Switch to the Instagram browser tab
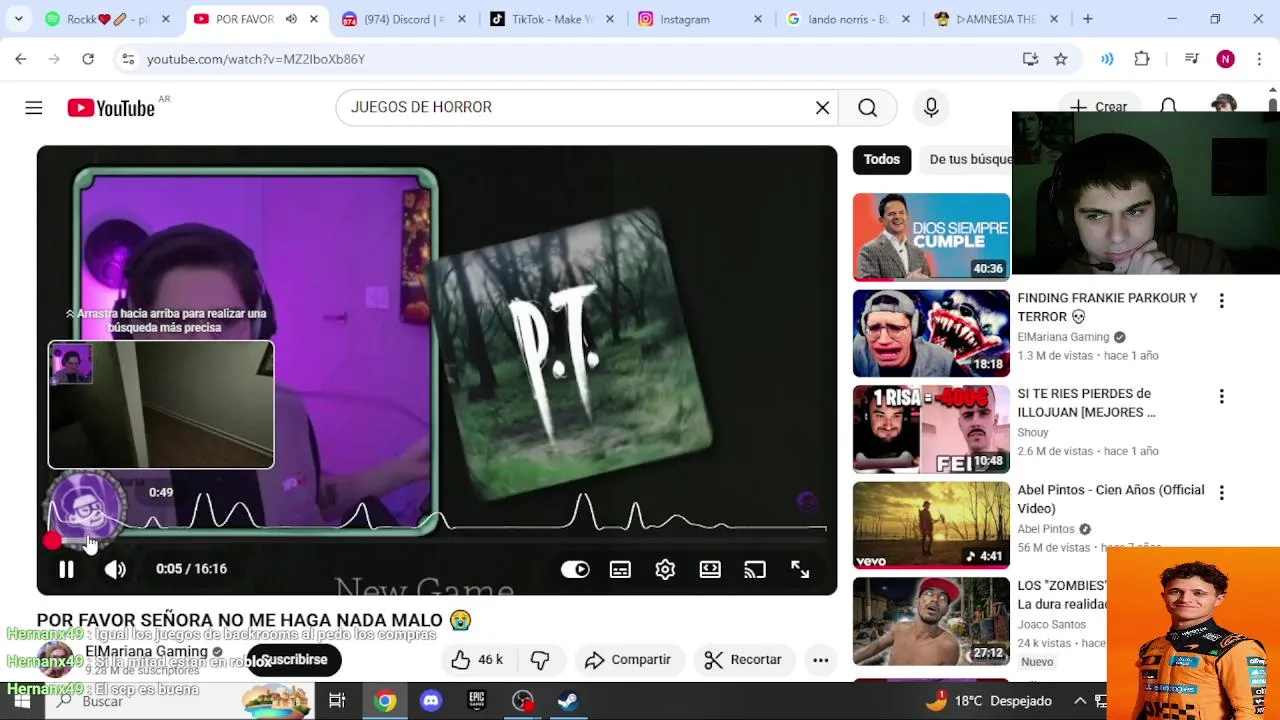 point(700,19)
